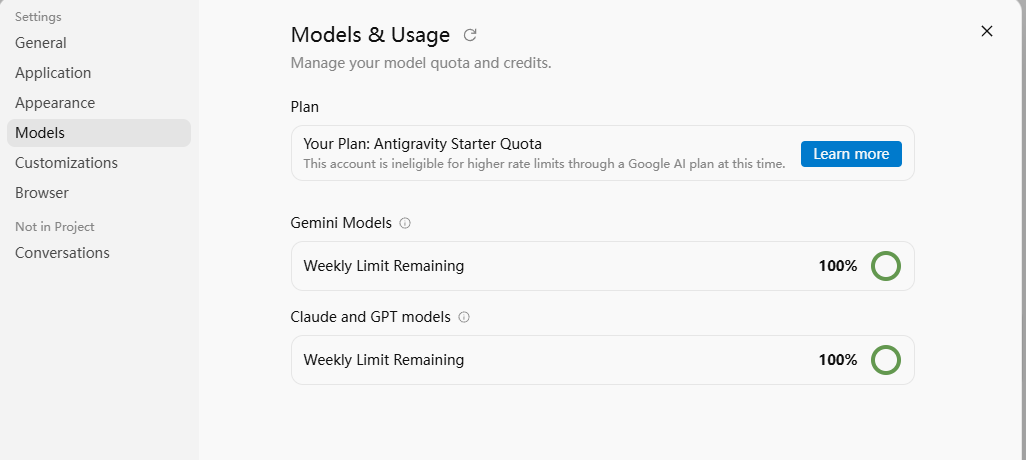Select the Models sidebar item
This screenshot has width=1026, height=460.
click(x=99, y=133)
